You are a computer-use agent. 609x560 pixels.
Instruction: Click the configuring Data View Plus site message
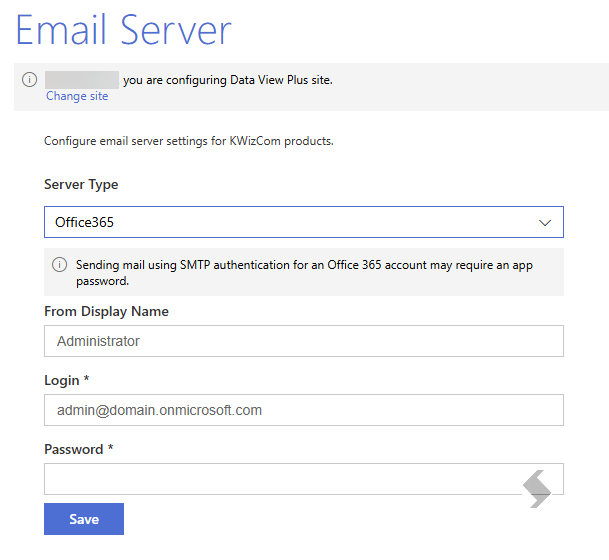point(228,80)
